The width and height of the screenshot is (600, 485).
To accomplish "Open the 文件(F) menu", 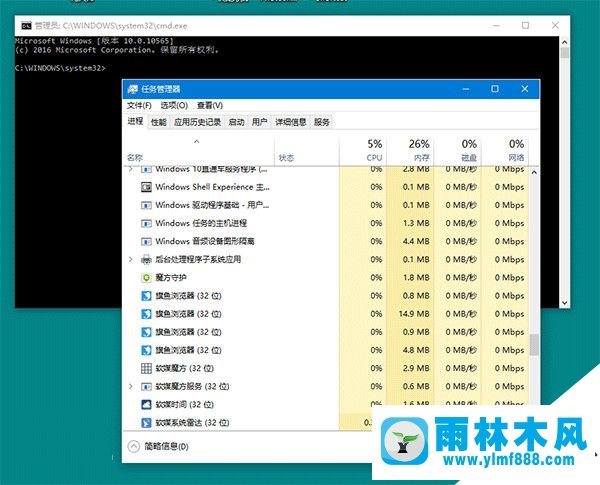I will point(139,105).
